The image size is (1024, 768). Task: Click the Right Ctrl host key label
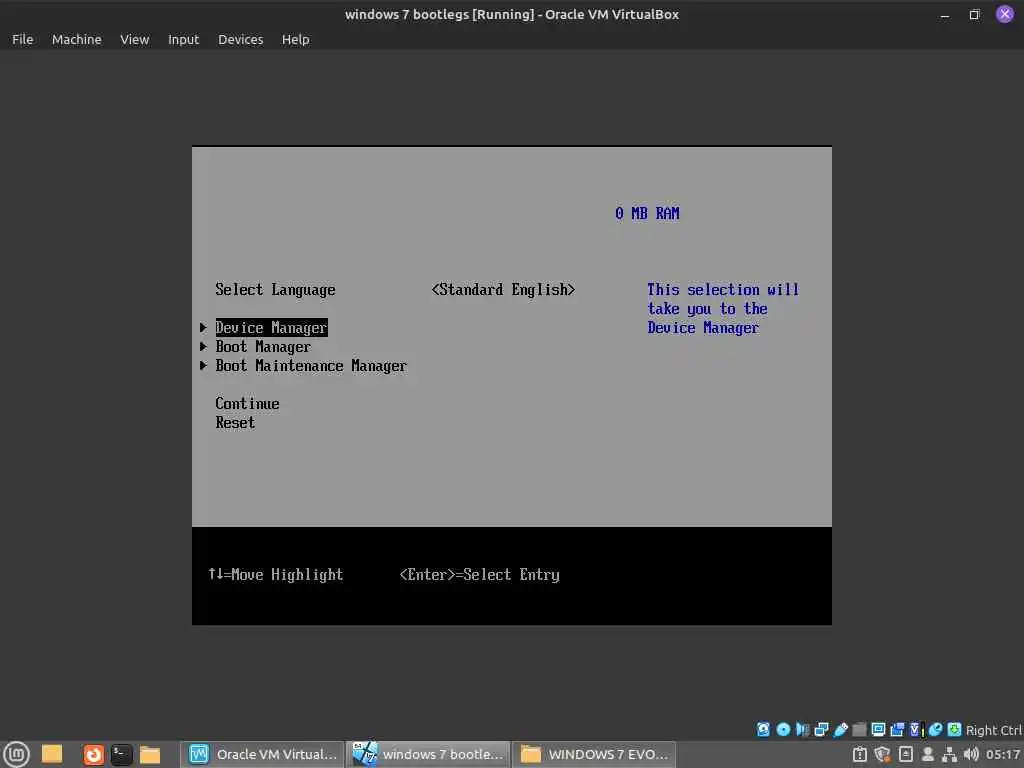(993, 730)
